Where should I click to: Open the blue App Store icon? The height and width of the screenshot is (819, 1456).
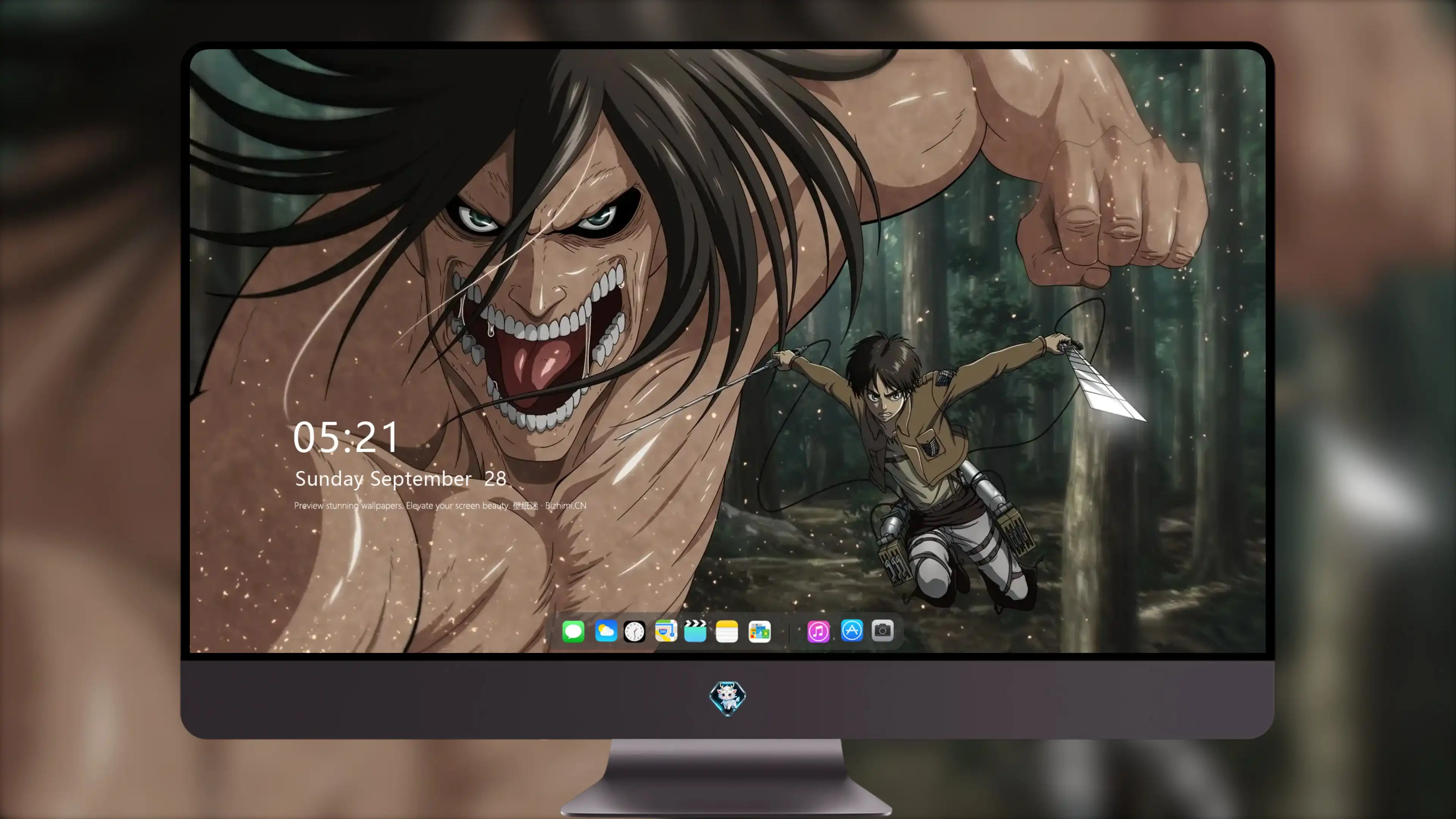point(852,631)
